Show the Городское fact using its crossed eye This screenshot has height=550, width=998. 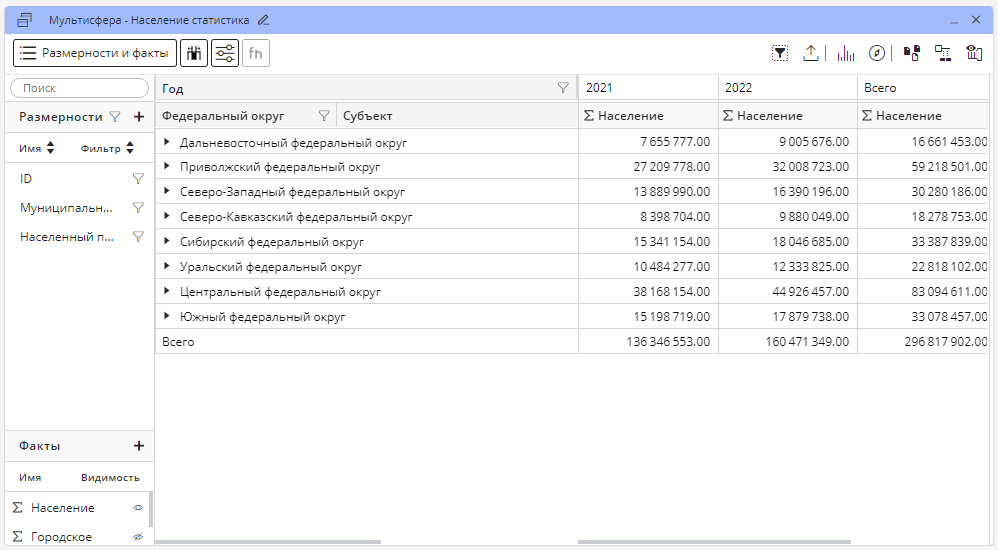139,537
